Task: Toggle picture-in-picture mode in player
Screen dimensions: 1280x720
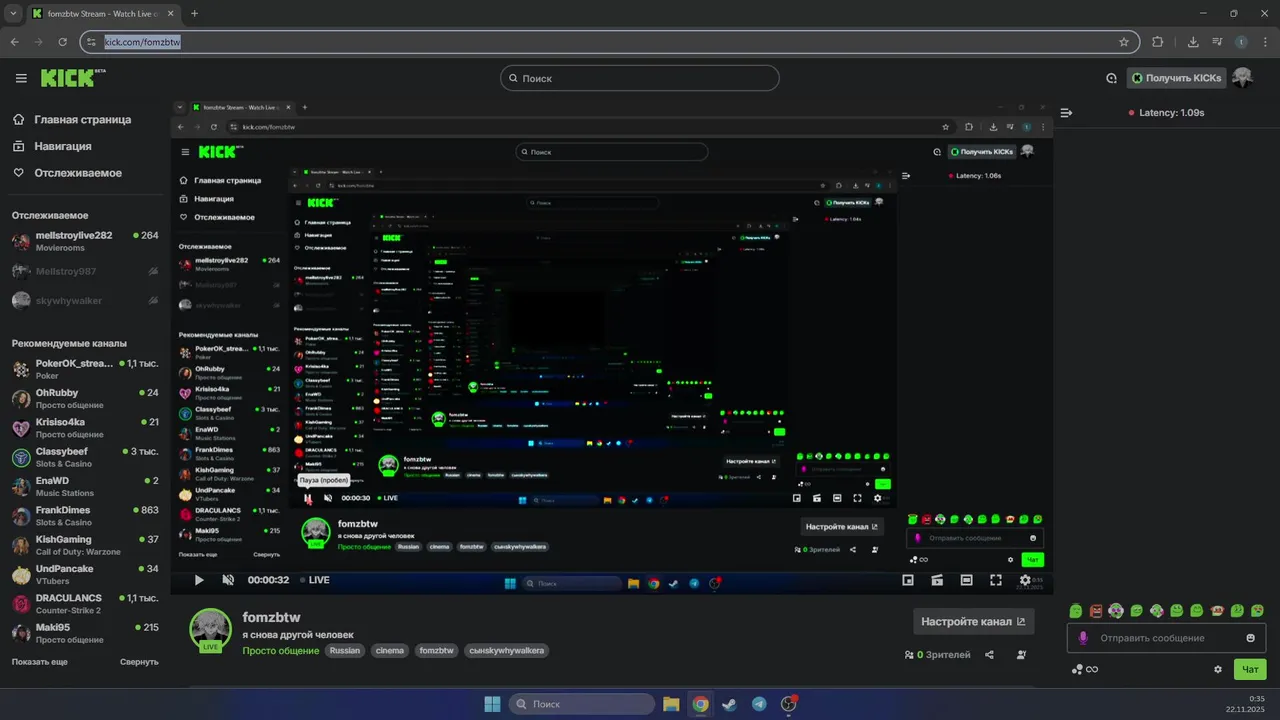Action: pyautogui.click(x=908, y=580)
